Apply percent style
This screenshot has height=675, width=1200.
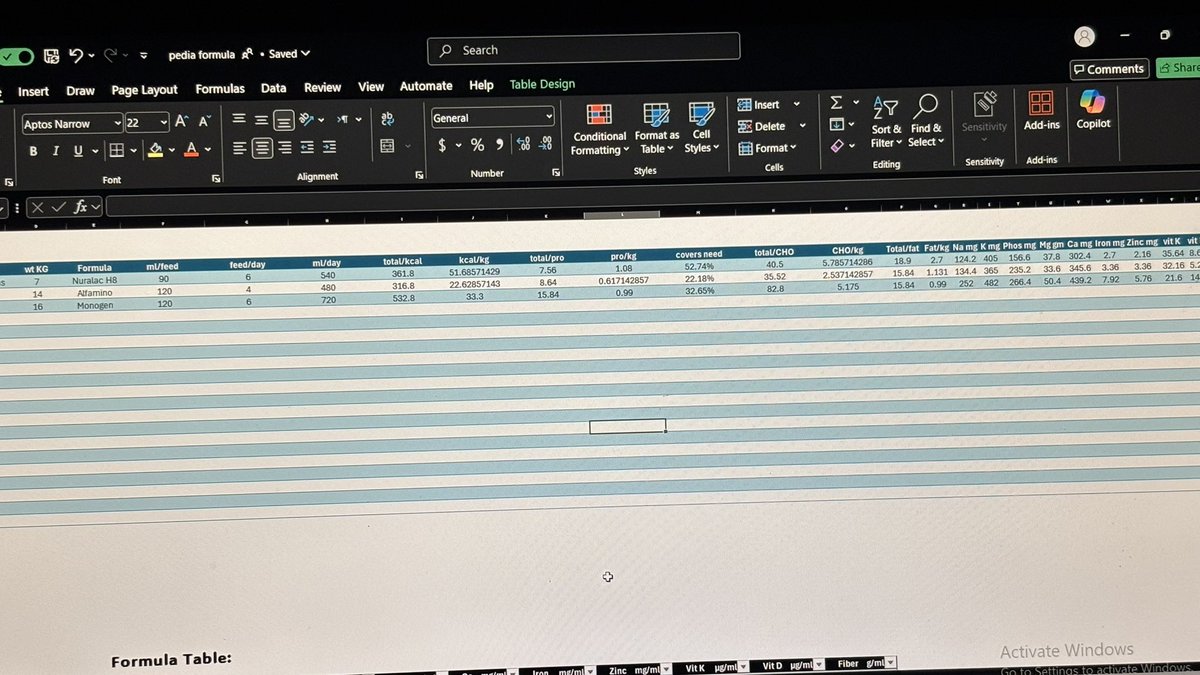click(x=477, y=145)
